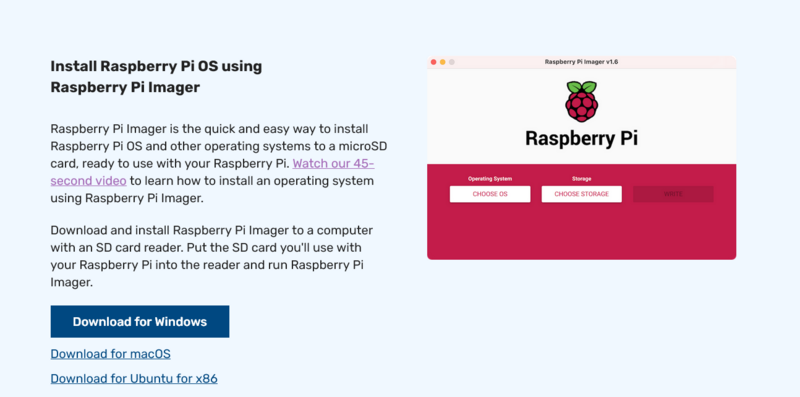Image resolution: width=800 pixels, height=397 pixels.
Task: Click the paragraph starting 'Download and install Raspberry Pi Imager'
Action: coord(212,256)
